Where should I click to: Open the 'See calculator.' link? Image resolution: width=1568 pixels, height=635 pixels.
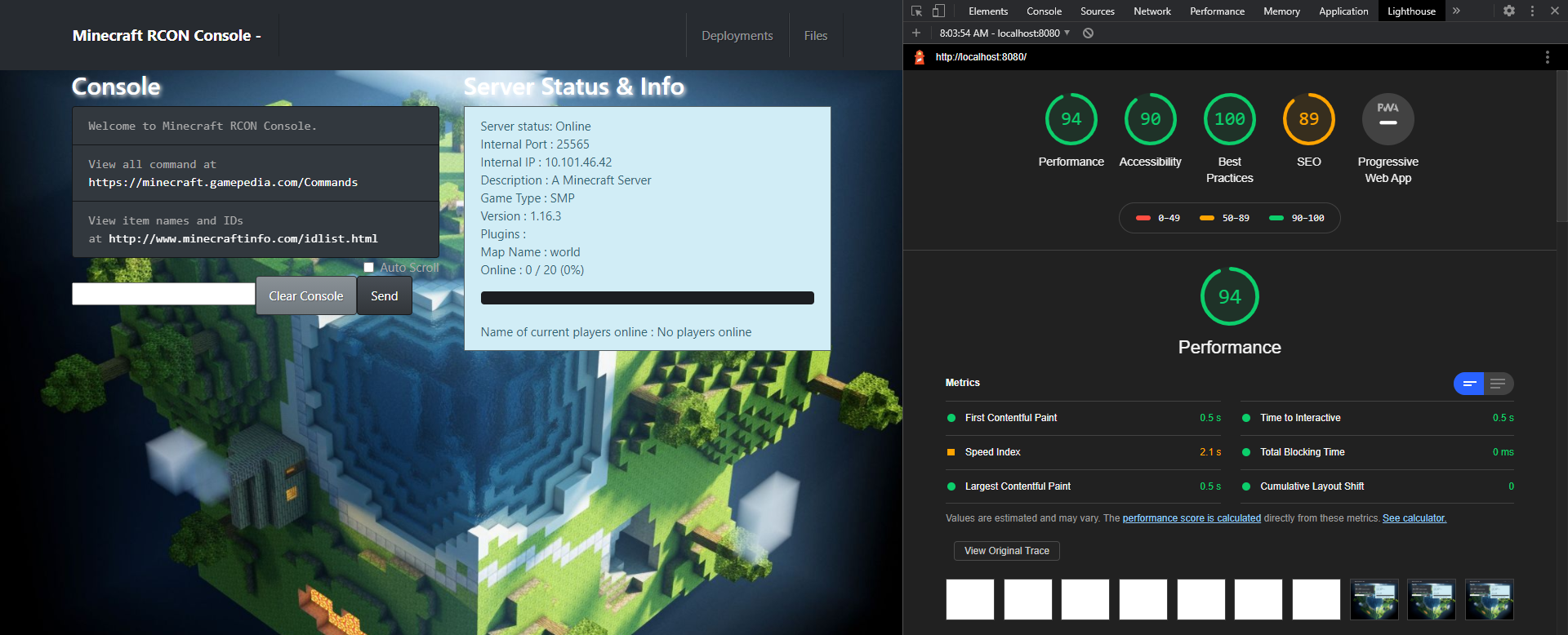tap(1414, 518)
